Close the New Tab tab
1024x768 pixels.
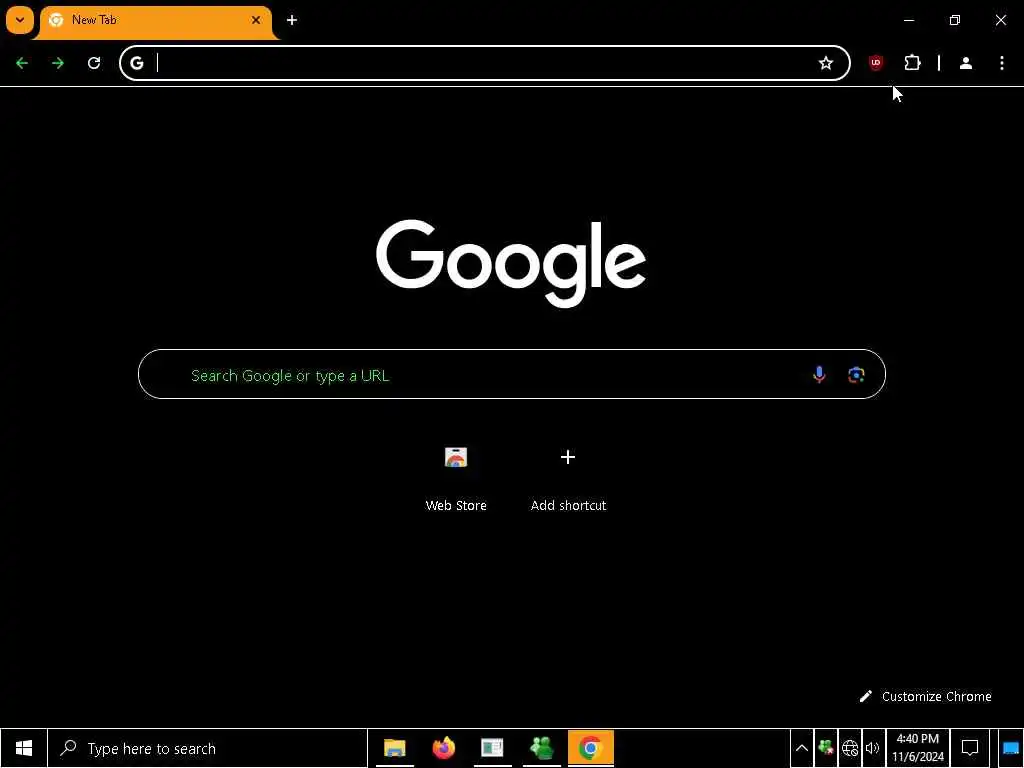(x=256, y=20)
